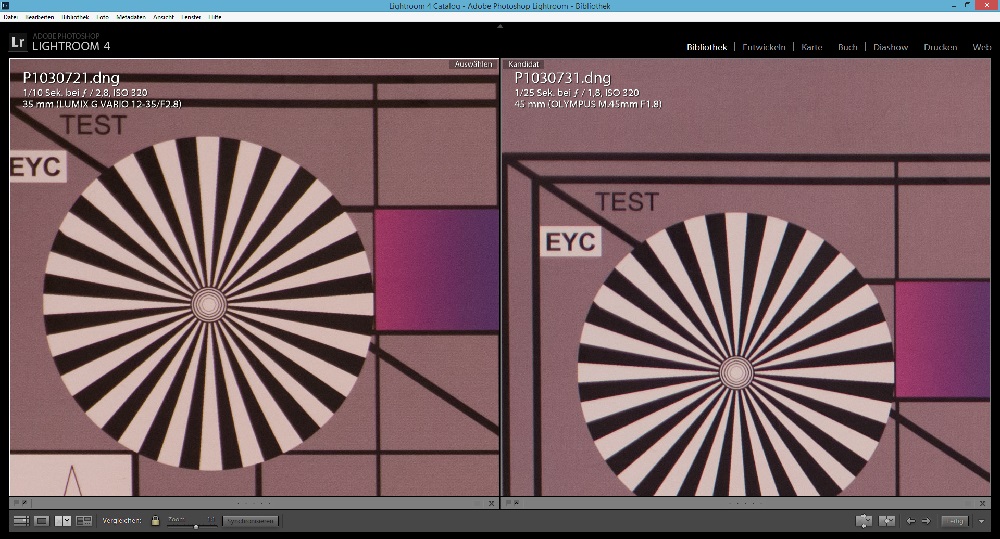Screen dimensions: 1000x539
Task: Toggle flag under left Auswählen image
Action: pyautogui.click(x=17, y=503)
